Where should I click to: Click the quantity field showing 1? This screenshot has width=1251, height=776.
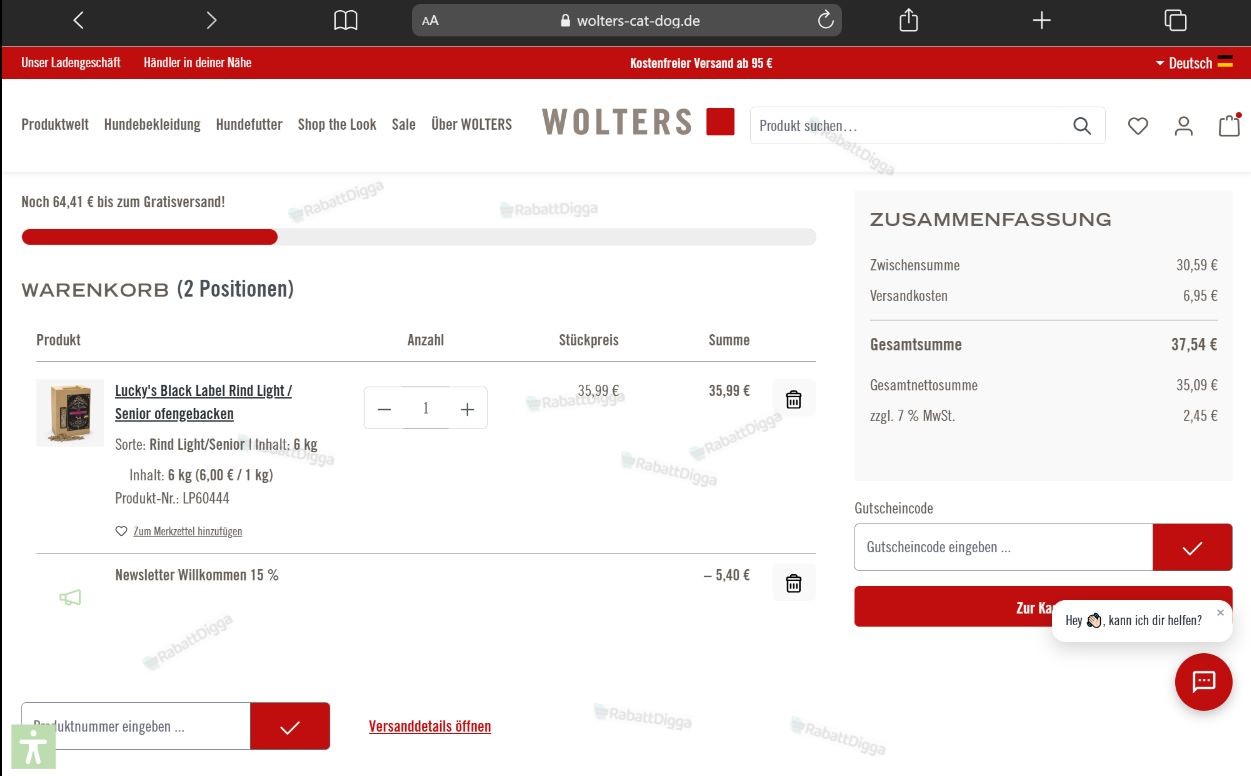(x=426, y=409)
